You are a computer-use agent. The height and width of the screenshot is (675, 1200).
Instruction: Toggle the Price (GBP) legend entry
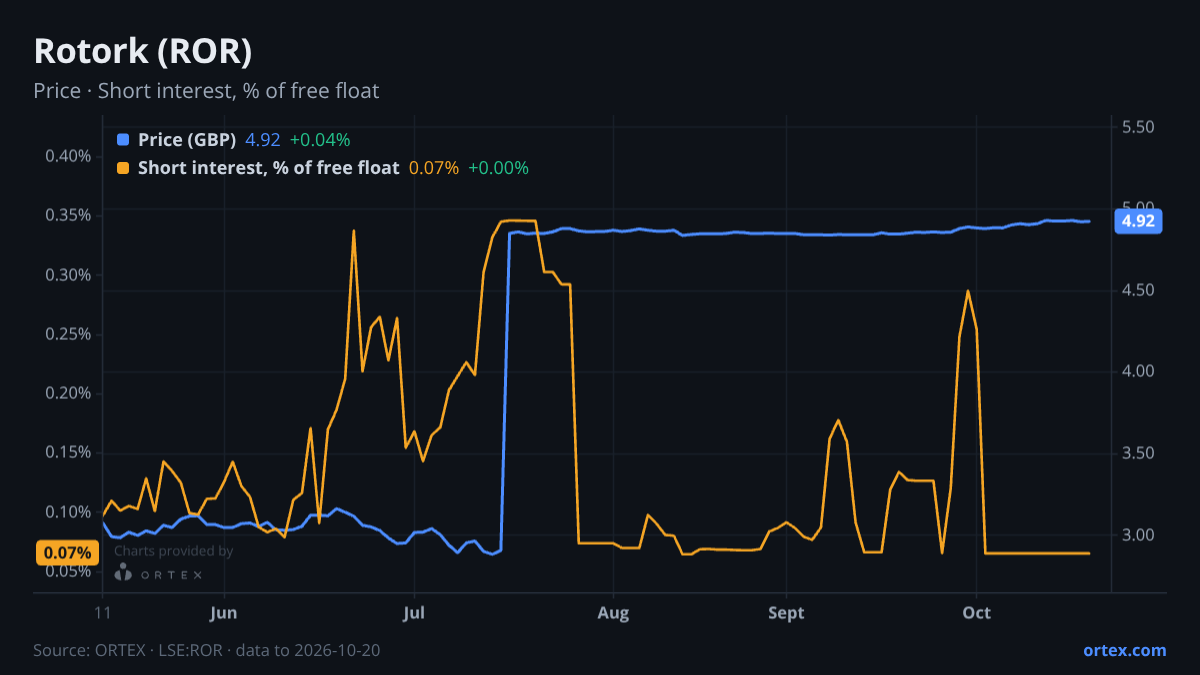(187, 140)
